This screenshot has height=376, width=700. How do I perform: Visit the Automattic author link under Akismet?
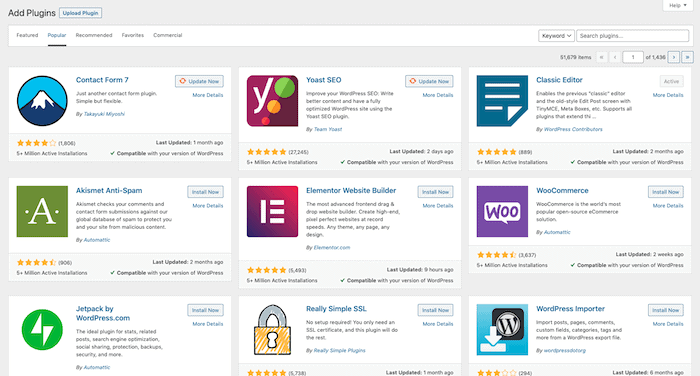tap(97, 240)
